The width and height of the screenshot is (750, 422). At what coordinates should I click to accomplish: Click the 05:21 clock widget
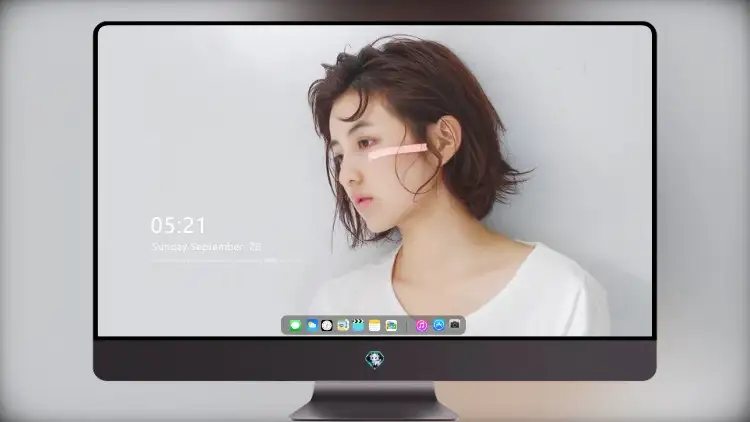click(178, 225)
